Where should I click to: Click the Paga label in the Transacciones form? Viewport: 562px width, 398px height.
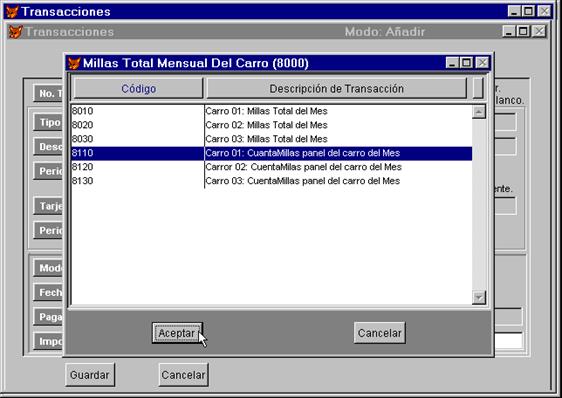(x=49, y=317)
